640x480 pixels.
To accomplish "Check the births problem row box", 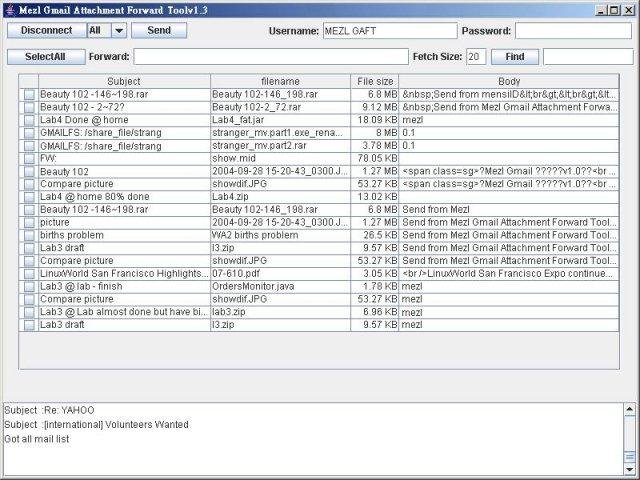I will 29,236.
